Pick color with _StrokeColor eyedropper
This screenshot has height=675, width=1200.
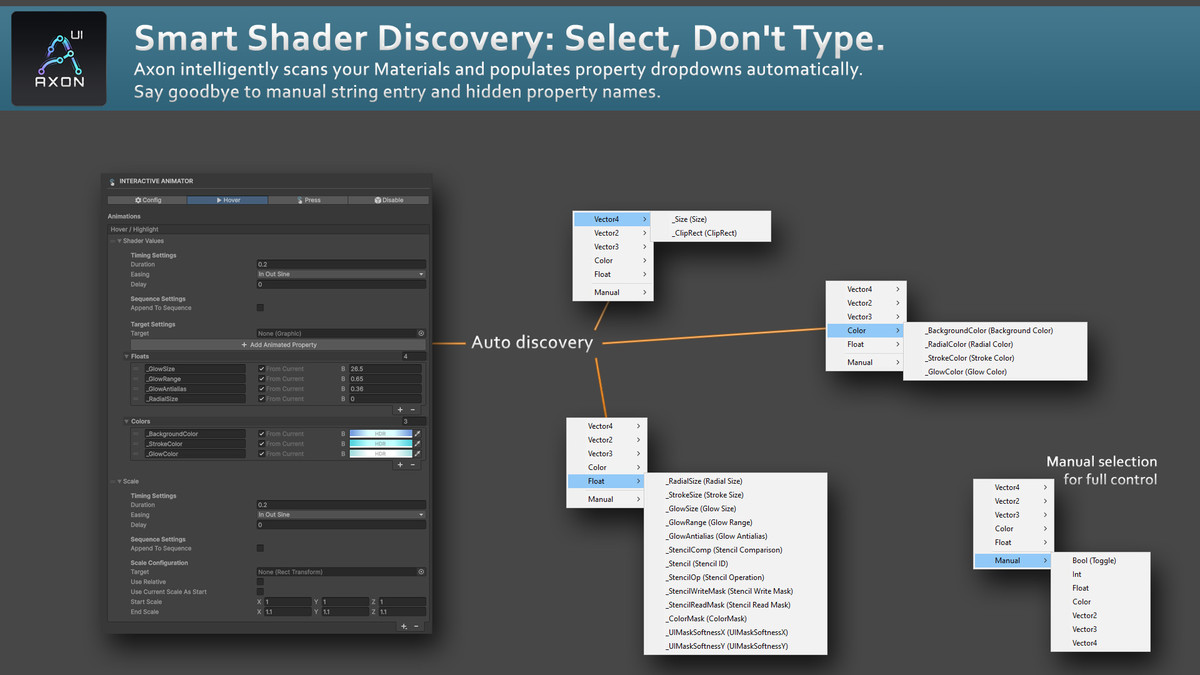(418, 444)
